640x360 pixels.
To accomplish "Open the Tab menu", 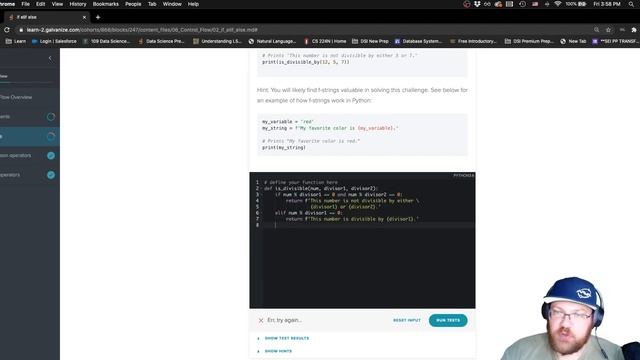I will [152, 4].
